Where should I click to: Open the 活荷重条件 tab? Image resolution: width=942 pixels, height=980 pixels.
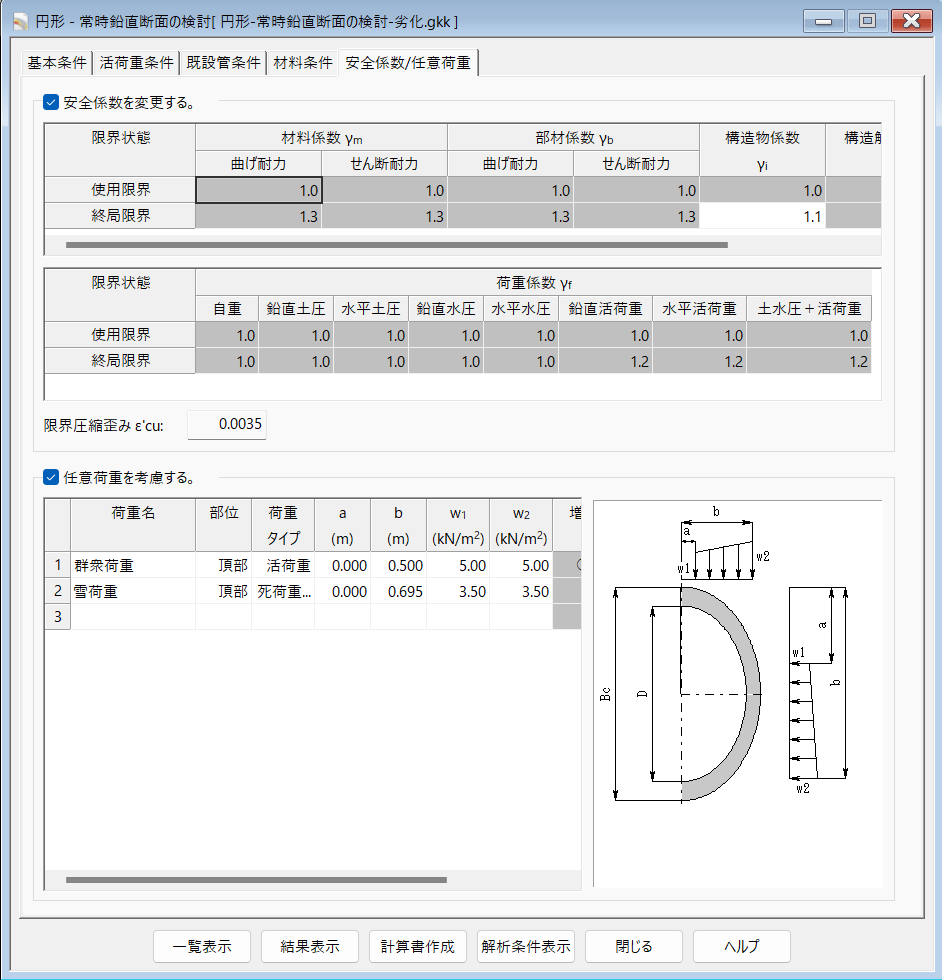(x=136, y=62)
